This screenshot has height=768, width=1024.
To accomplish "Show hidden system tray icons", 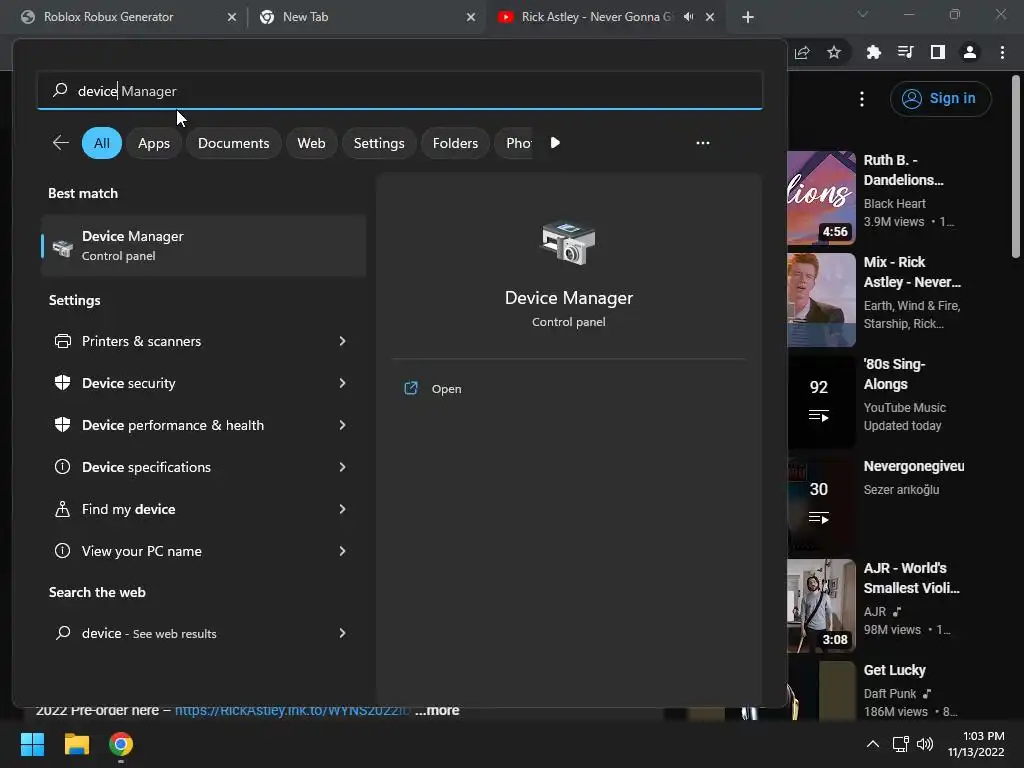I will click(872, 744).
